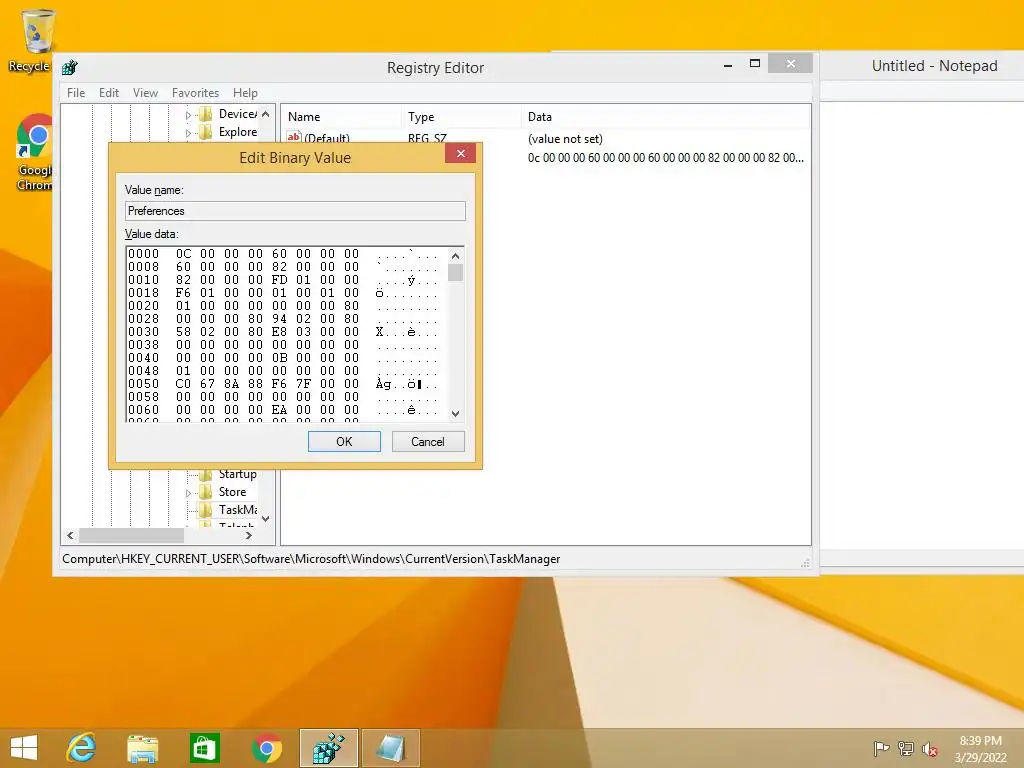Click the tree horizontal scrollbar thumb
Image resolution: width=1024 pixels, height=768 pixels.
pyautogui.click(x=131, y=536)
